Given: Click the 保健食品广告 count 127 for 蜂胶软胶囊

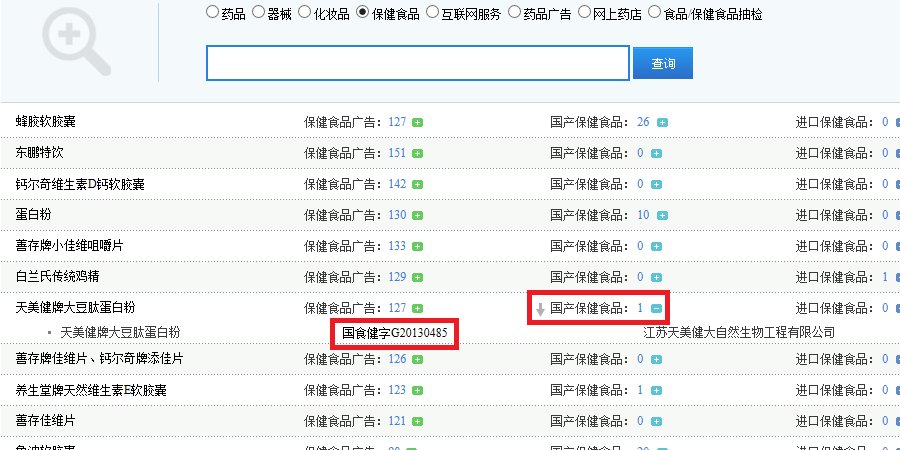Looking at the screenshot, I should pos(397,122).
